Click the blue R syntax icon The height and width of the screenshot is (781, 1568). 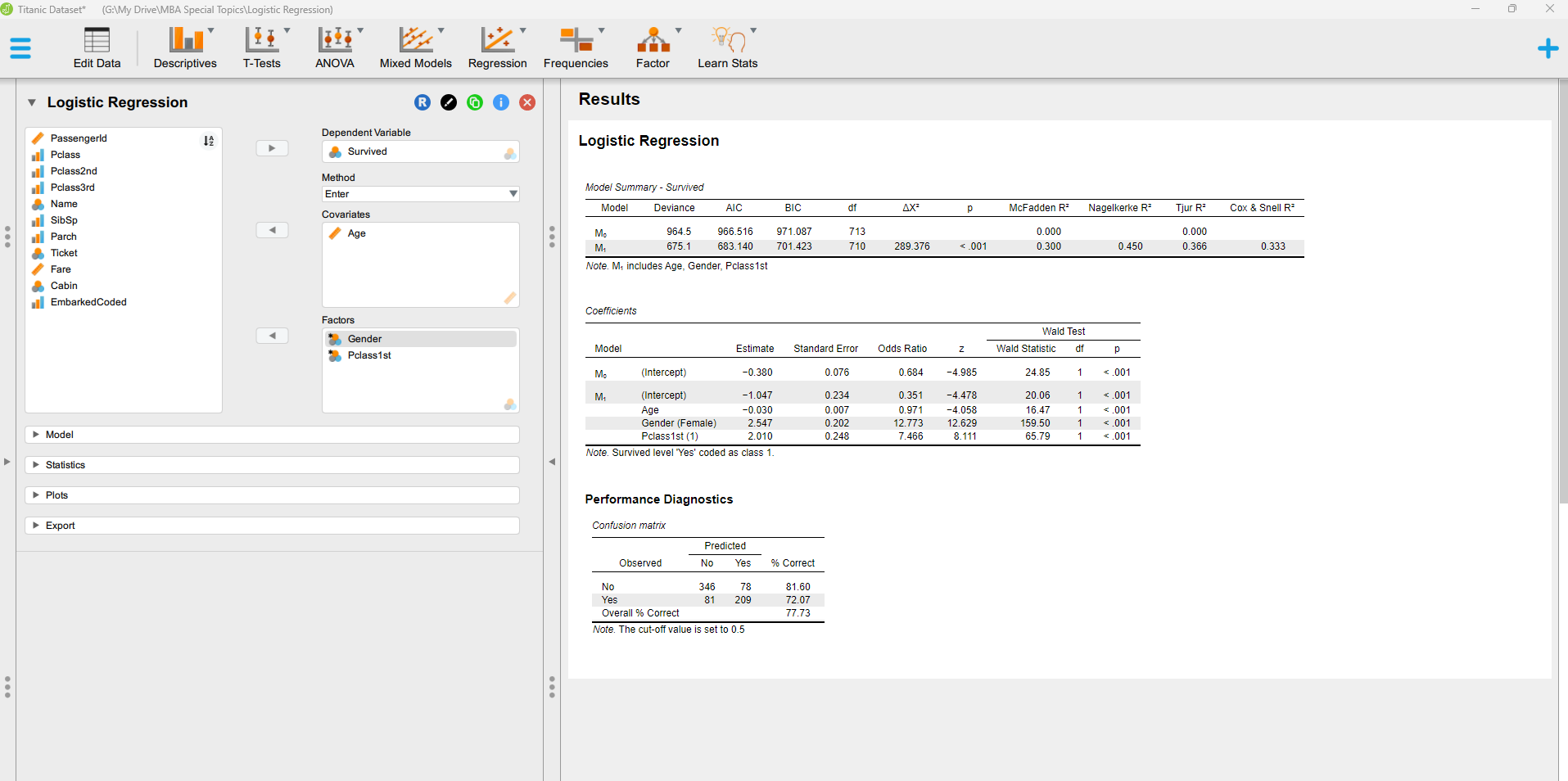point(423,102)
